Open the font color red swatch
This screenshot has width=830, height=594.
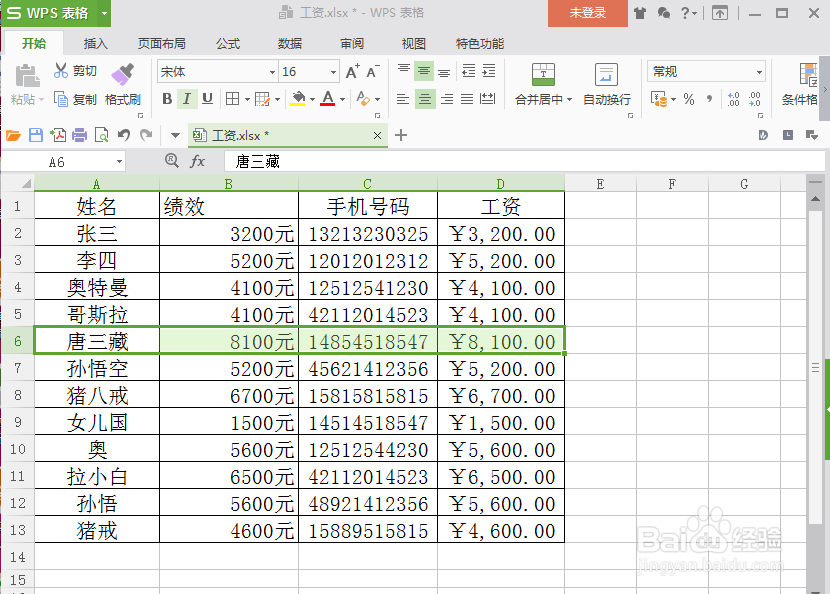326,100
